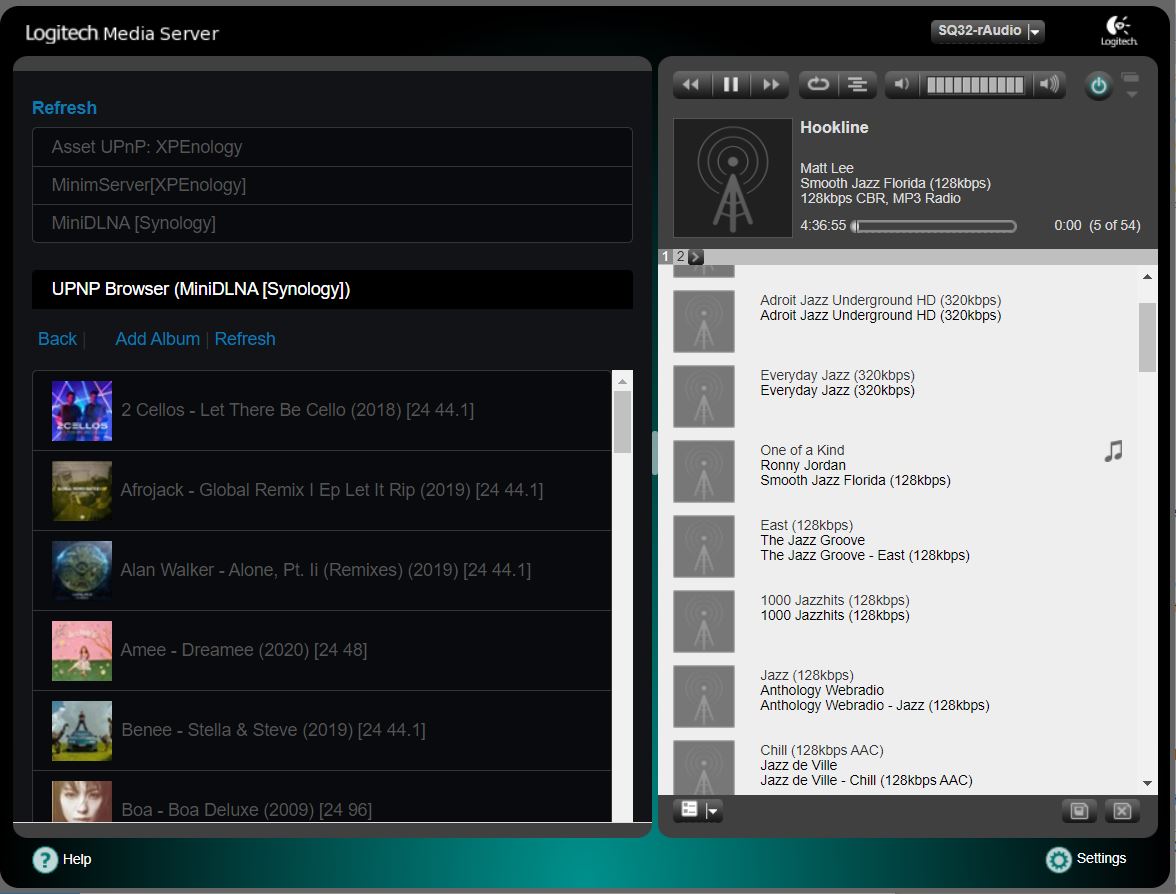Toggle shuffle mode

857,85
